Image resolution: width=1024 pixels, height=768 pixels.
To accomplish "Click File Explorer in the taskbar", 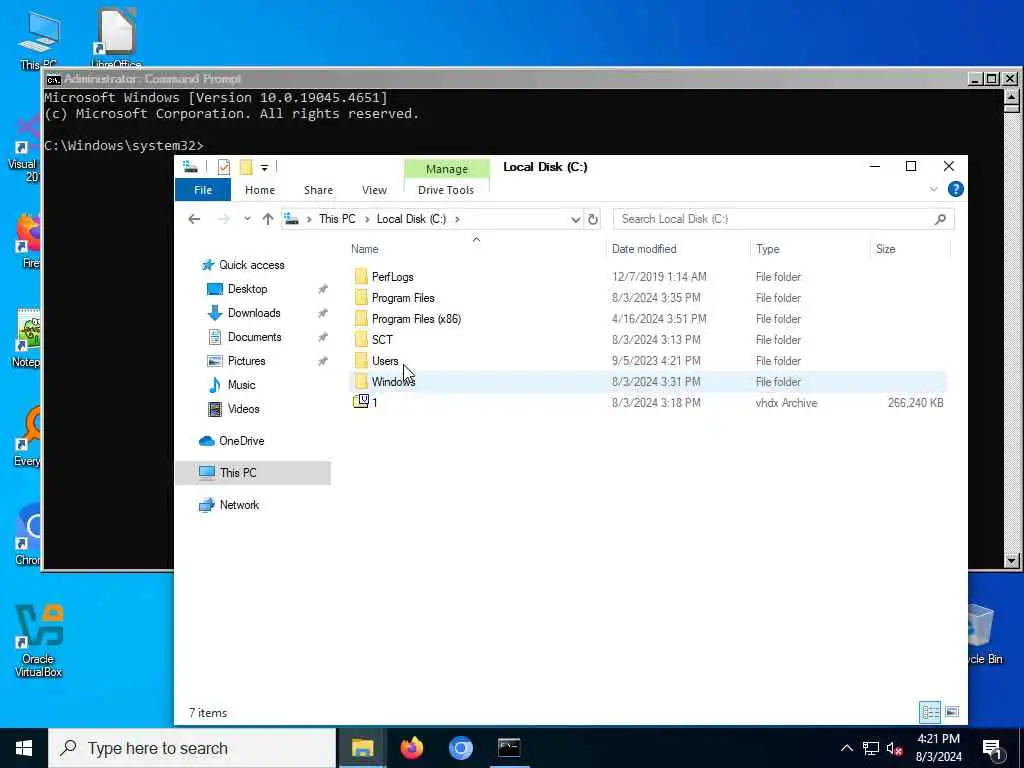I will click(362, 748).
